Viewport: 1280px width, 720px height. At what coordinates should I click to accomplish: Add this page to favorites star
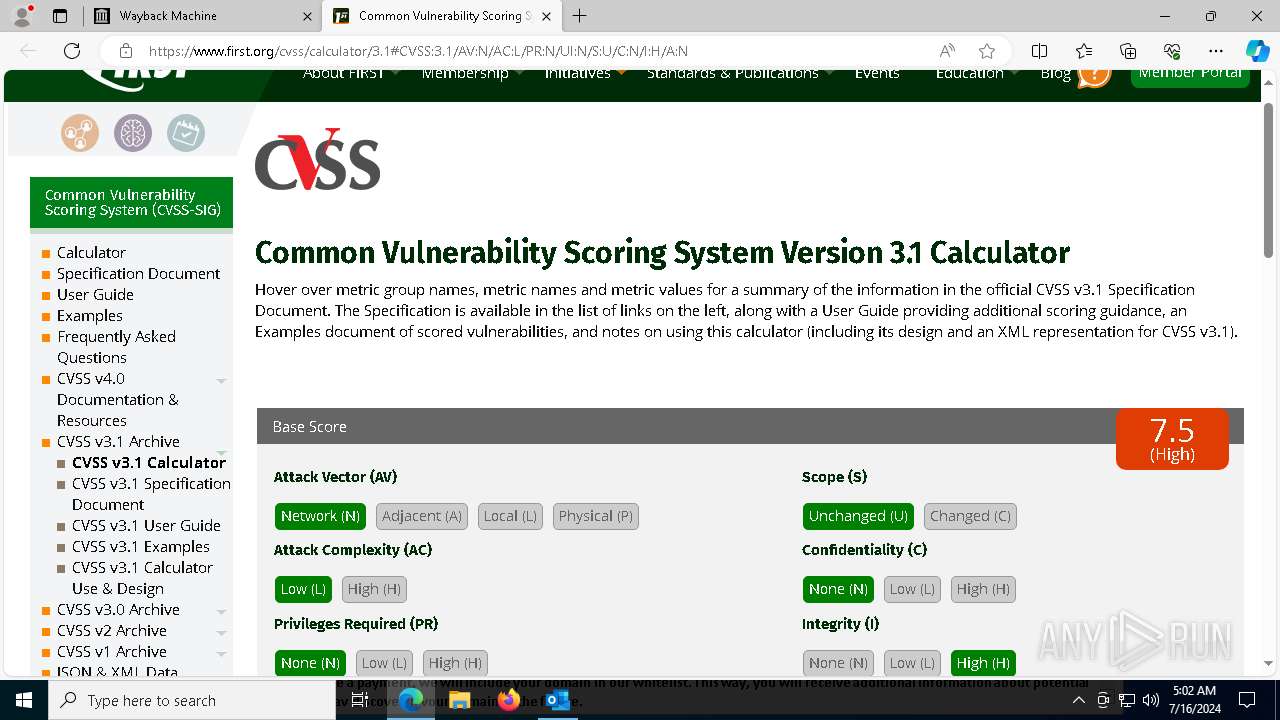[x=987, y=51]
